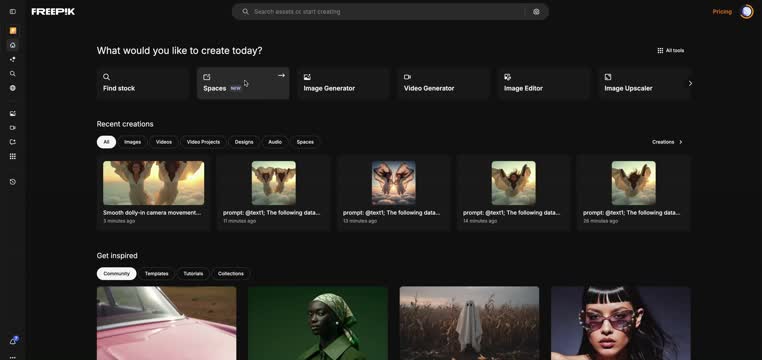Click the camera icon in search bar
This screenshot has height=360, width=762.
point(536,12)
